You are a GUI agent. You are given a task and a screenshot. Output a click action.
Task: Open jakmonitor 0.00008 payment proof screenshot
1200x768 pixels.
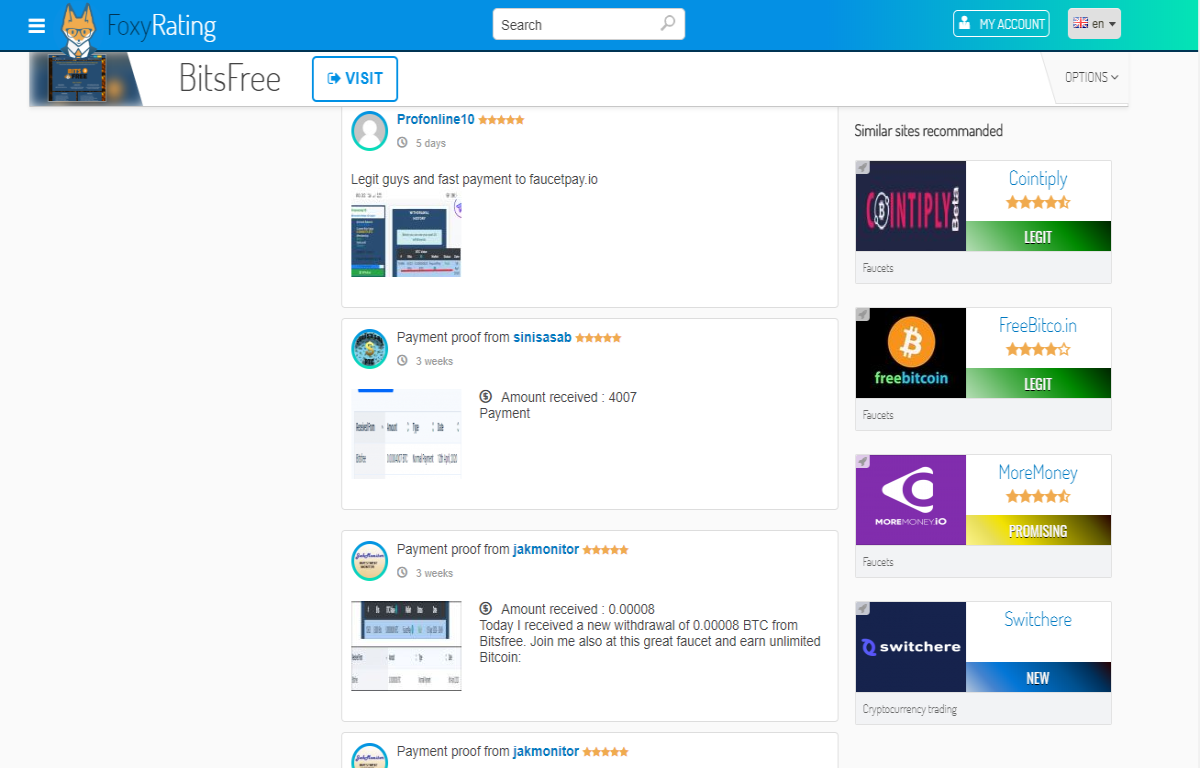(406, 645)
